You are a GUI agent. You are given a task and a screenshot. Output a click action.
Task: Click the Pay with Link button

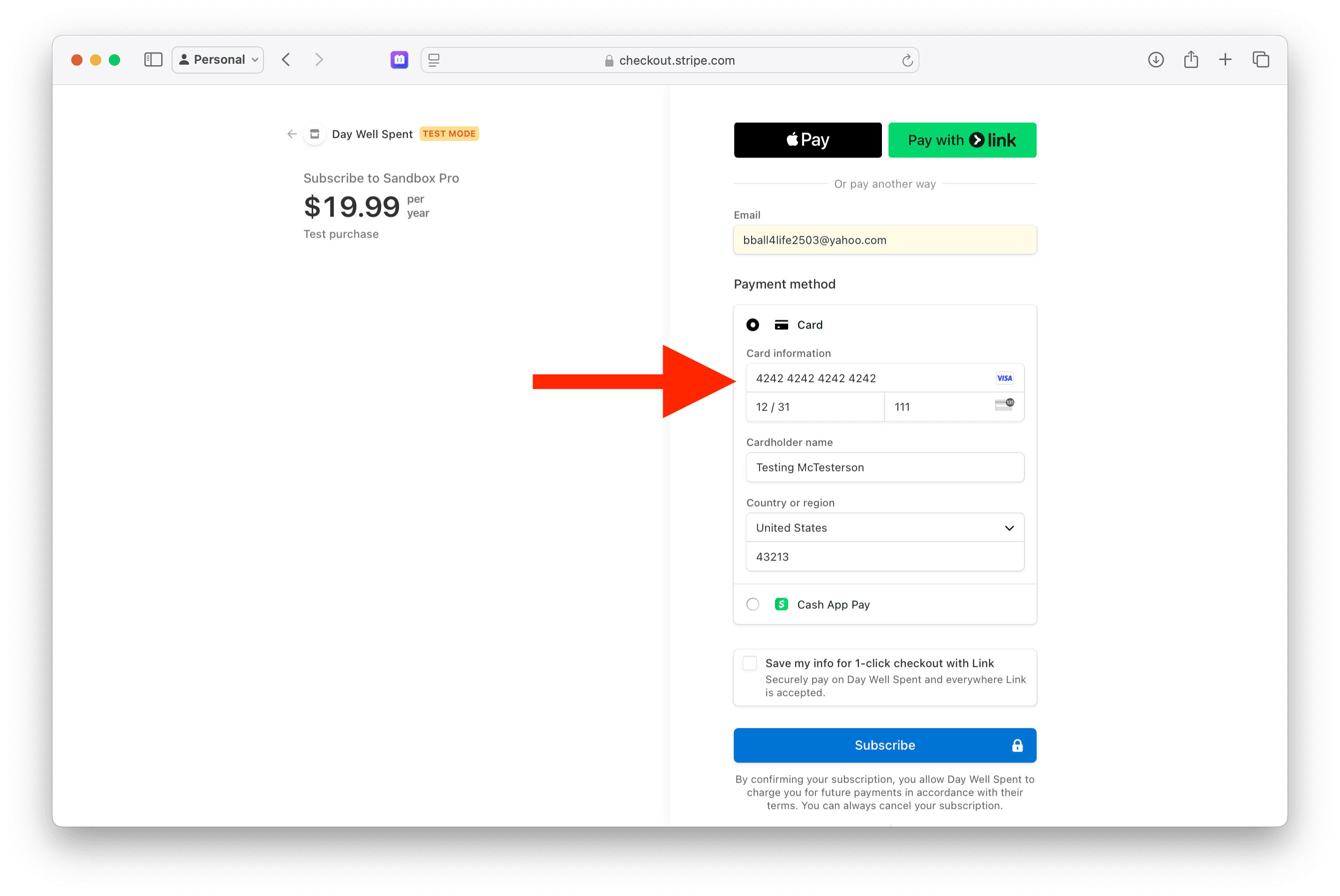pos(962,140)
